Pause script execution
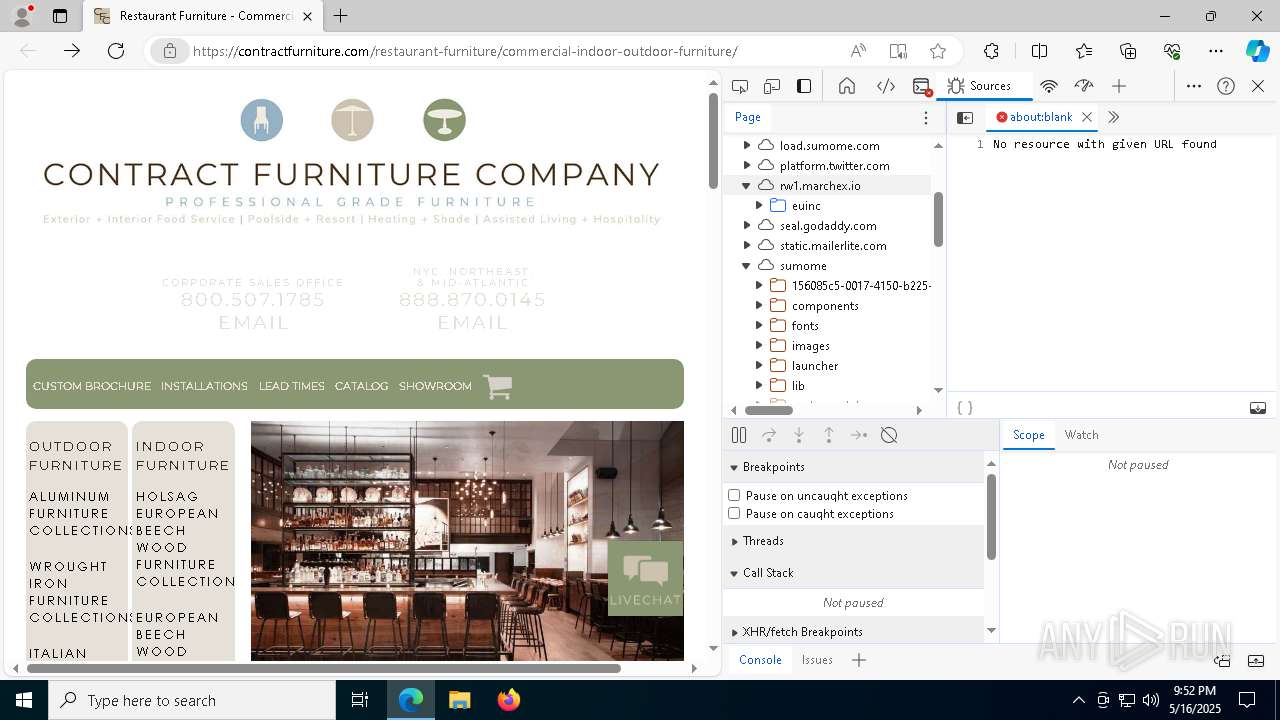Screen dimensions: 1280x720 pyautogui.click(x=739, y=435)
